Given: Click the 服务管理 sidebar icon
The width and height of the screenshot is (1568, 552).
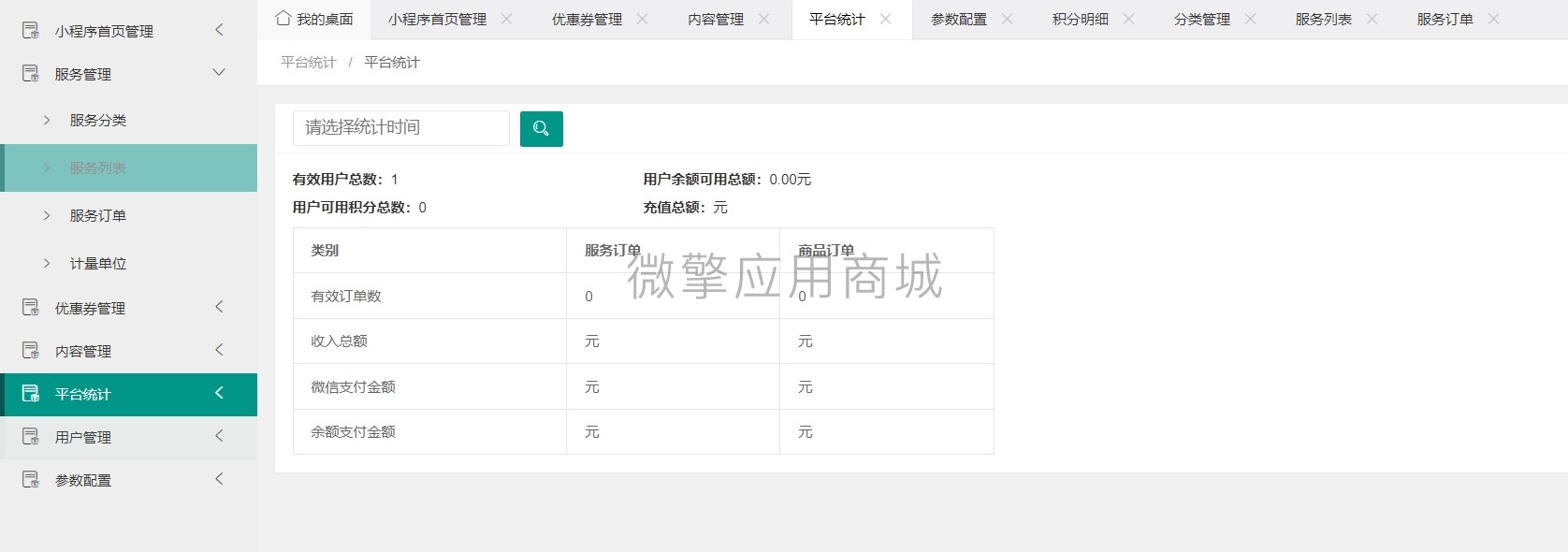Looking at the screenshot, I should click(x=31, y=74).
